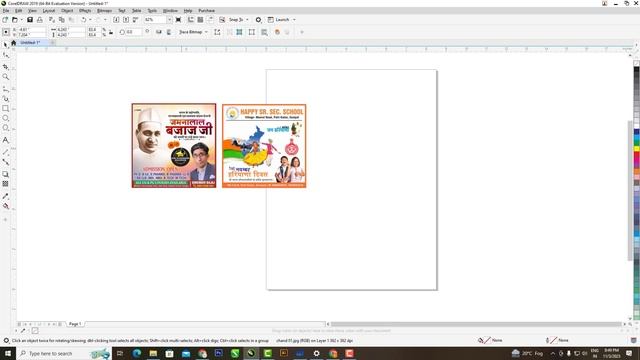Select the Color Eyedropper tool

tap(5, 196)
